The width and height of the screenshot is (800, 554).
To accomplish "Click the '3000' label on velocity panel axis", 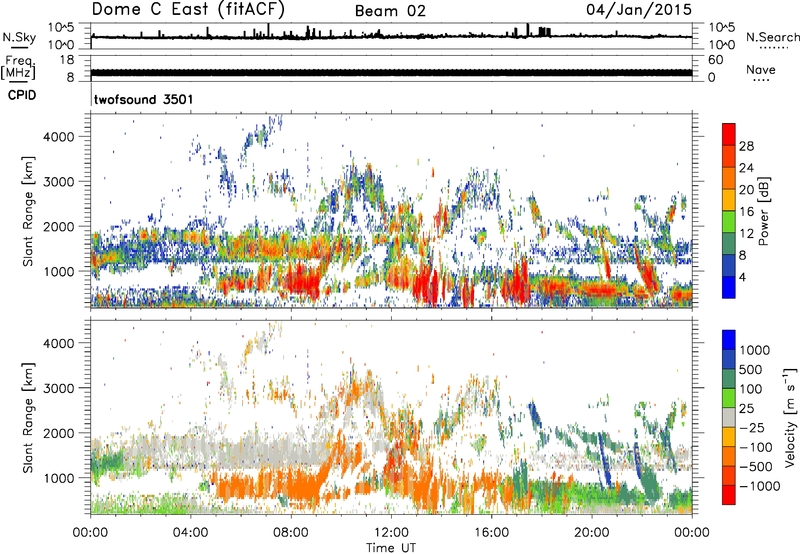I will pyautogui.click(x=58, y=388).
